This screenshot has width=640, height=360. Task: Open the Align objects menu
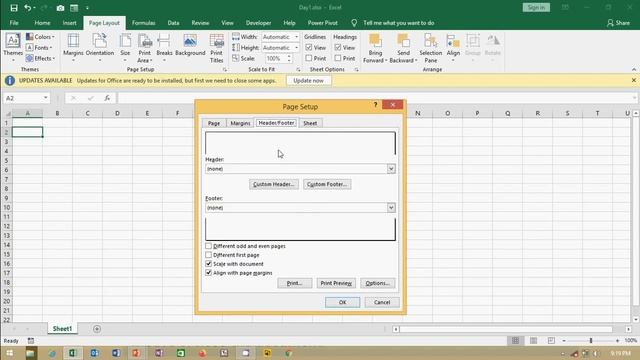click(453, 48)
